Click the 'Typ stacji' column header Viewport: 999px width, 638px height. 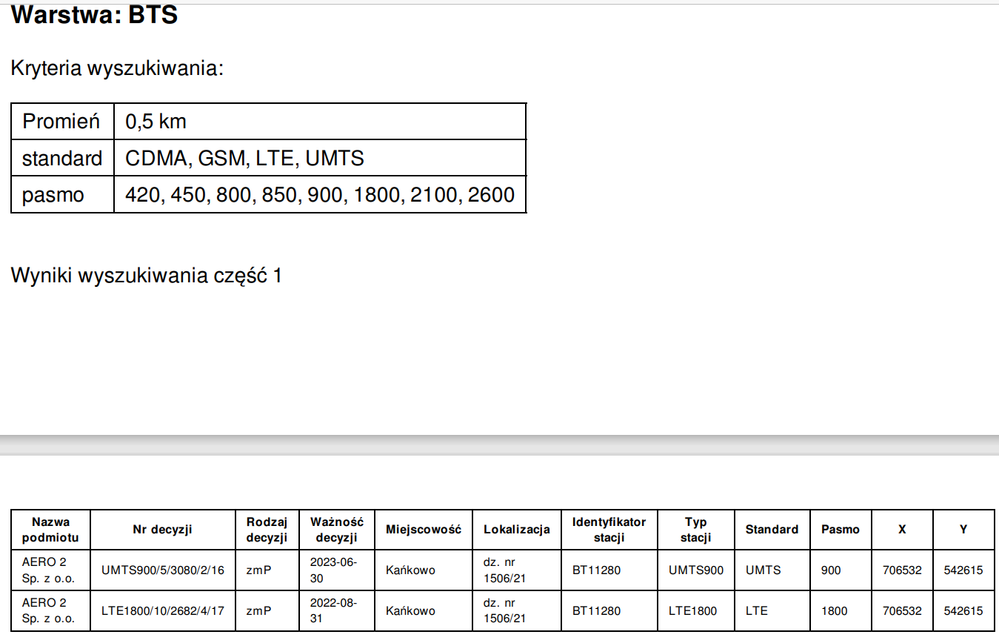click(696, 530)
